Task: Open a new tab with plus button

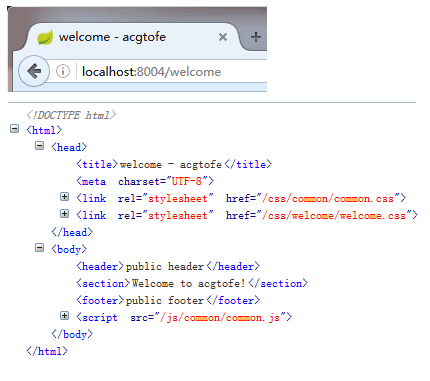Action: pos(256,37)
